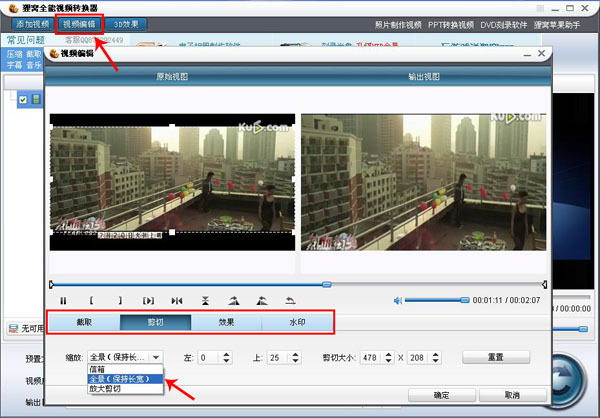Click the timeline start trim marker
Image resolution: width=600 pixels, height=418 pixels.
point(52,284)
